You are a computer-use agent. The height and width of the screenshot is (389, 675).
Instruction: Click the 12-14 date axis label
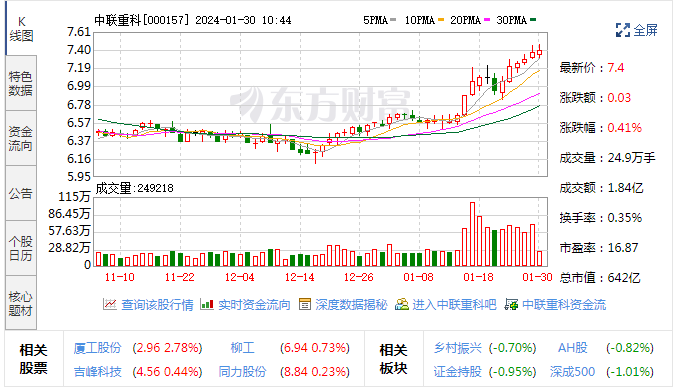[300, 277]
